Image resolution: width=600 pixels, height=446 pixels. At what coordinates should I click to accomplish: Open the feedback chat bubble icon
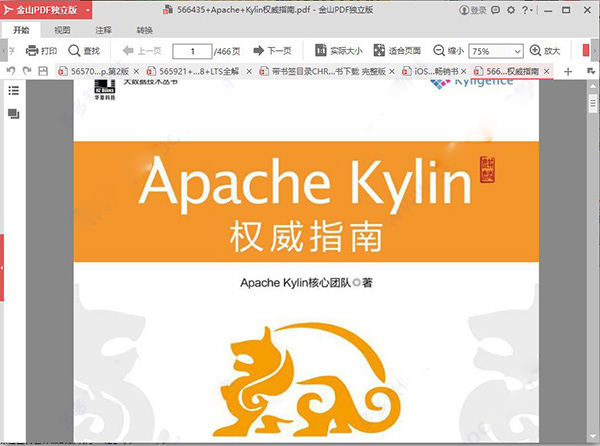(496, 10)
